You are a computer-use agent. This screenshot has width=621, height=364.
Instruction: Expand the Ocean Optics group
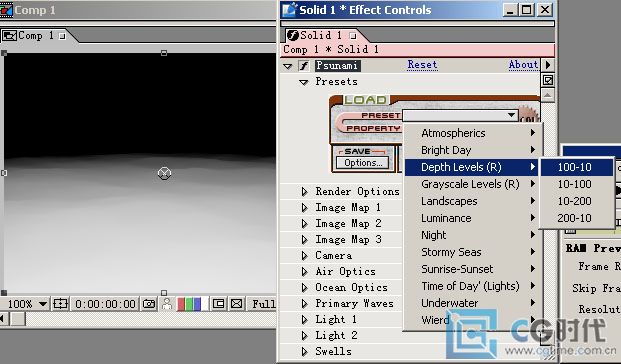[x=304, y=288]
